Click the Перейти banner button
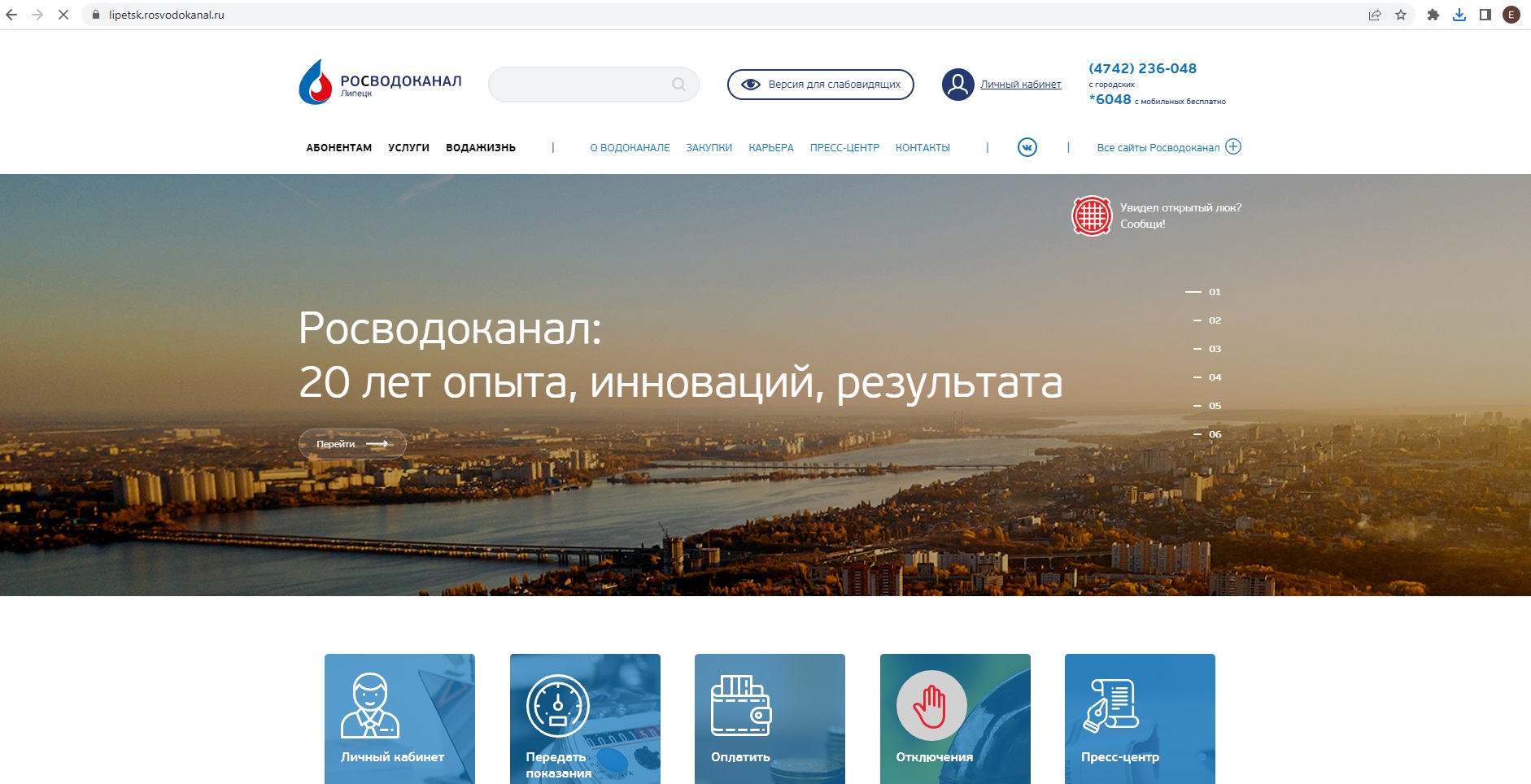 [352, 444]
